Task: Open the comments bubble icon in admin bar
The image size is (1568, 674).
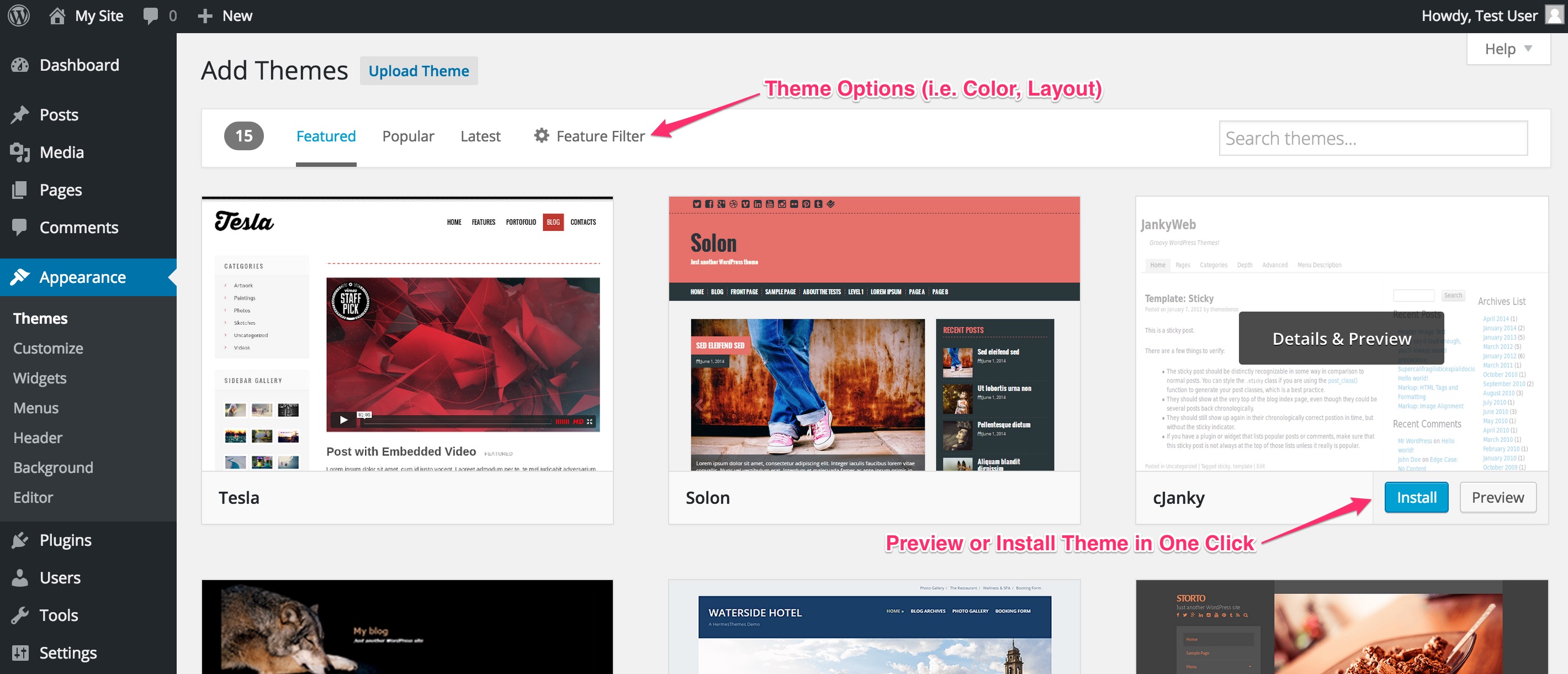Action: click(150, 17)
